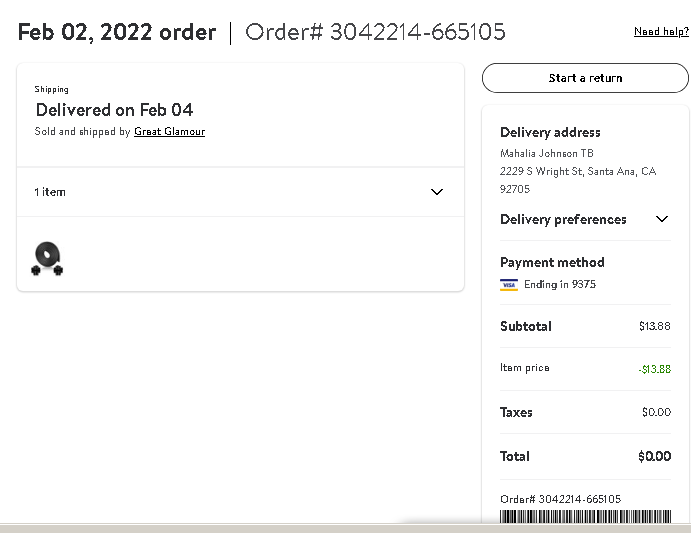Expand Delivery preferences chevron

pyautogui.click(x=661, y=219)
